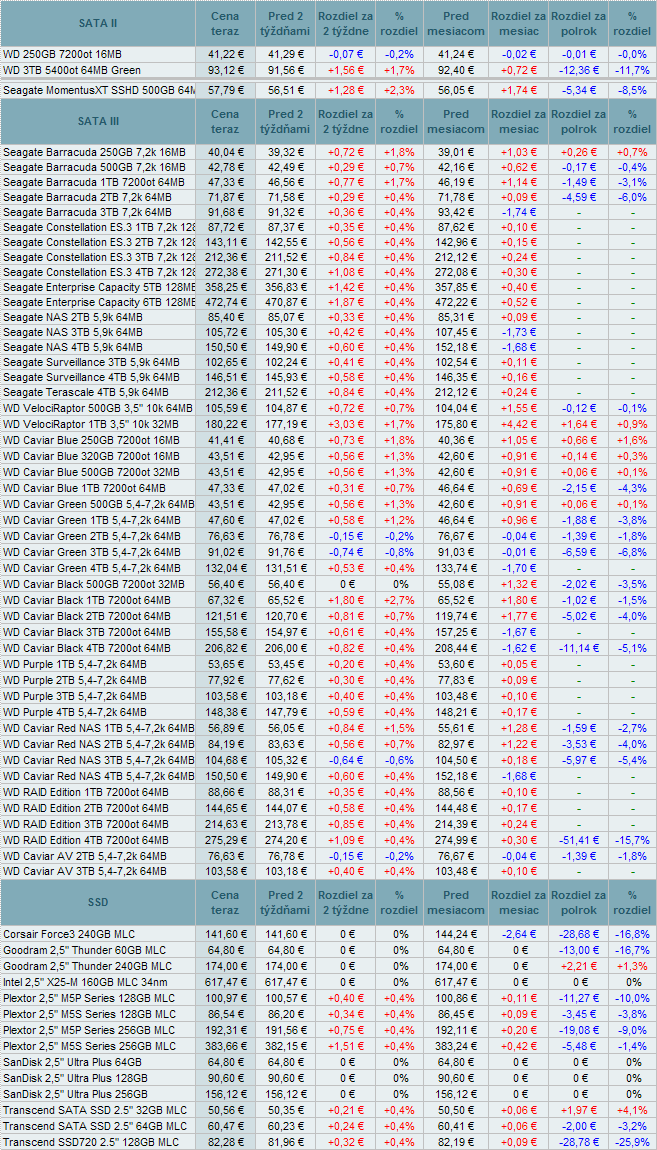The width and height of the screenshot is (657, 1150).
Task: Select the WD 3TB 5400ot 64MB Green row name
Action: [72, 70]
